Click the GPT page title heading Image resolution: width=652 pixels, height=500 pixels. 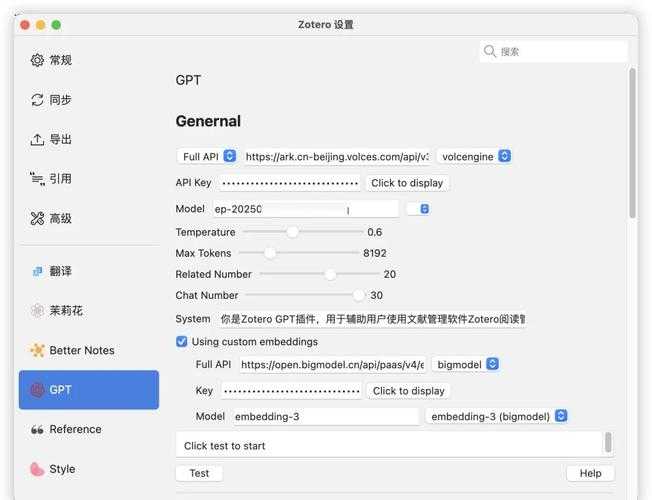(188, 80)
